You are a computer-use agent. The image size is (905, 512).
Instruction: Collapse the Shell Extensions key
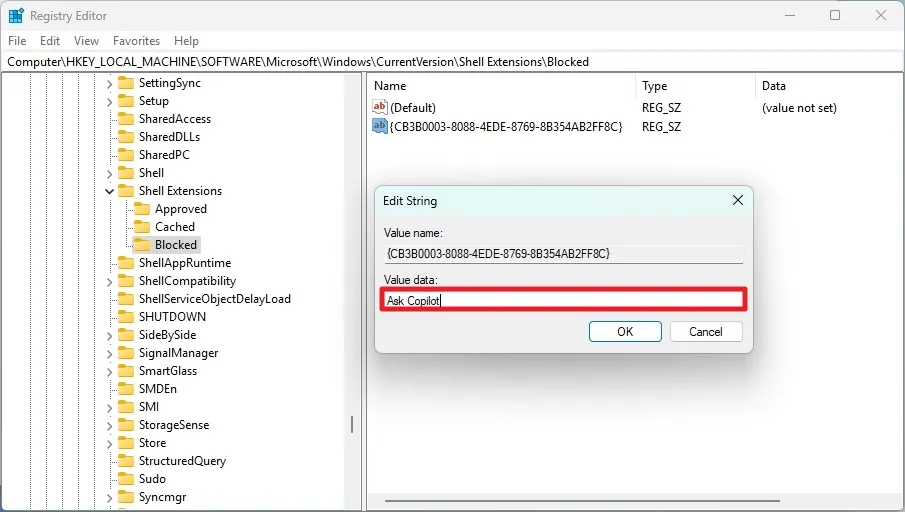109,192
